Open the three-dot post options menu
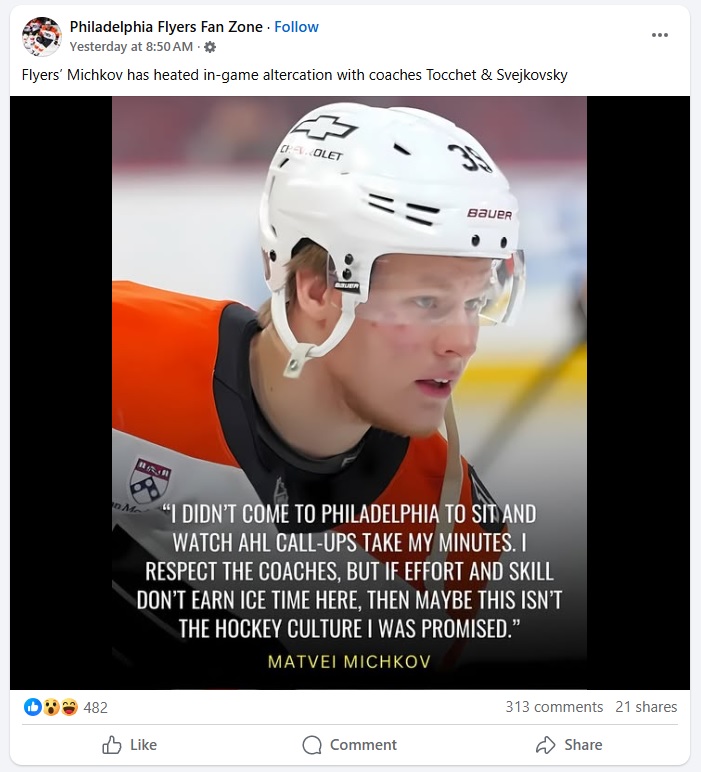 click(x=659, y=35)
